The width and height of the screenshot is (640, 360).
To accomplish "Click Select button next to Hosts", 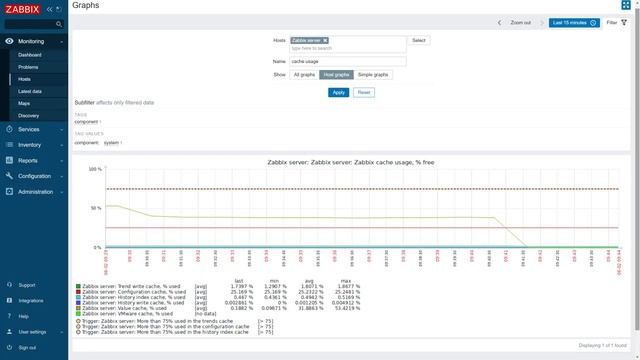I will point(418,40).
